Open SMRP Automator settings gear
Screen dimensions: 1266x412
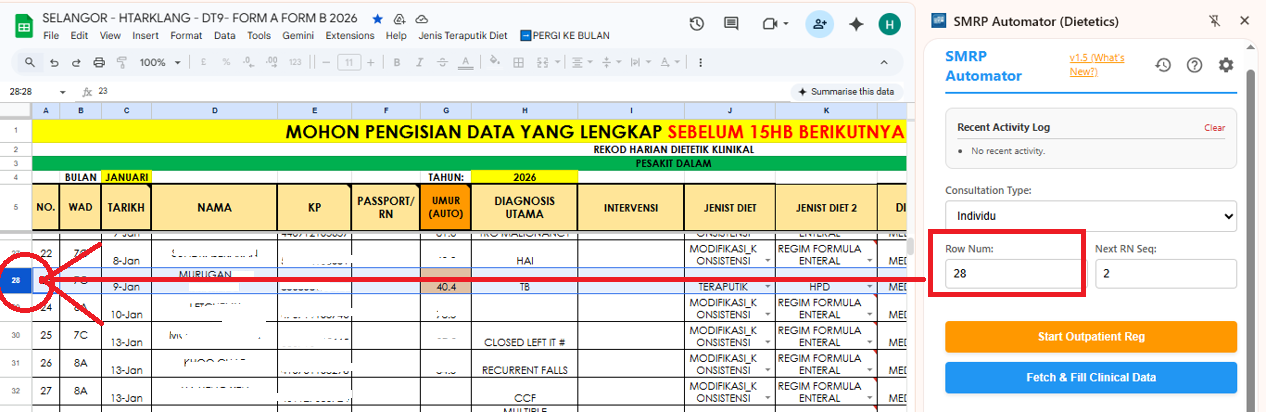1226,65
